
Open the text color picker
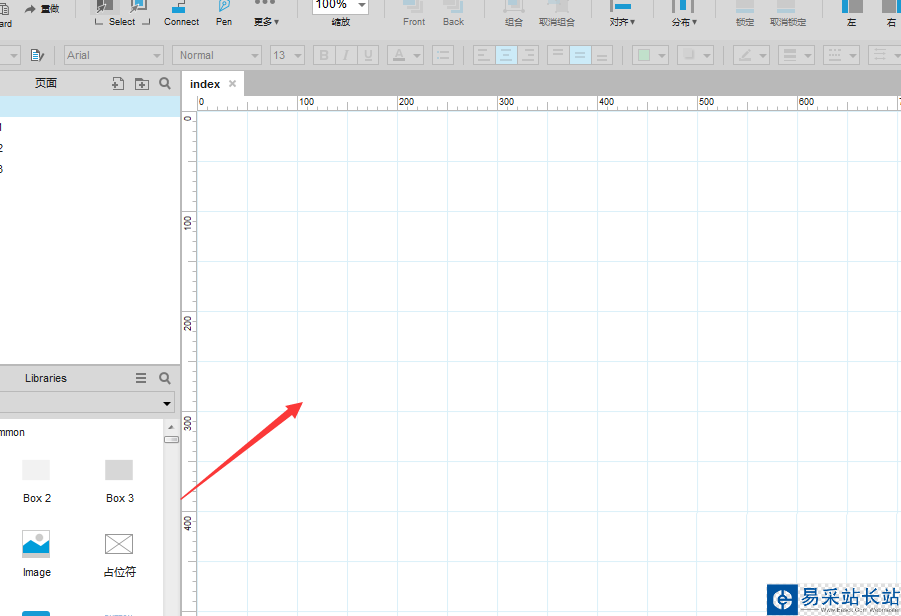point(405,55)
